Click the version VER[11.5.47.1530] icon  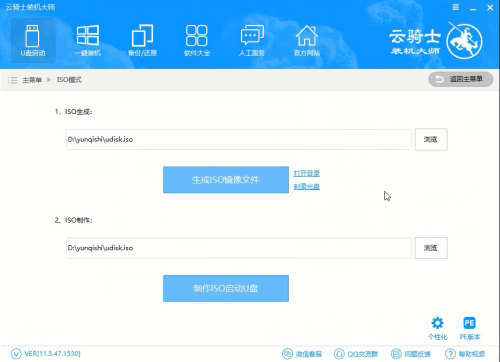(x=16, y=354)
